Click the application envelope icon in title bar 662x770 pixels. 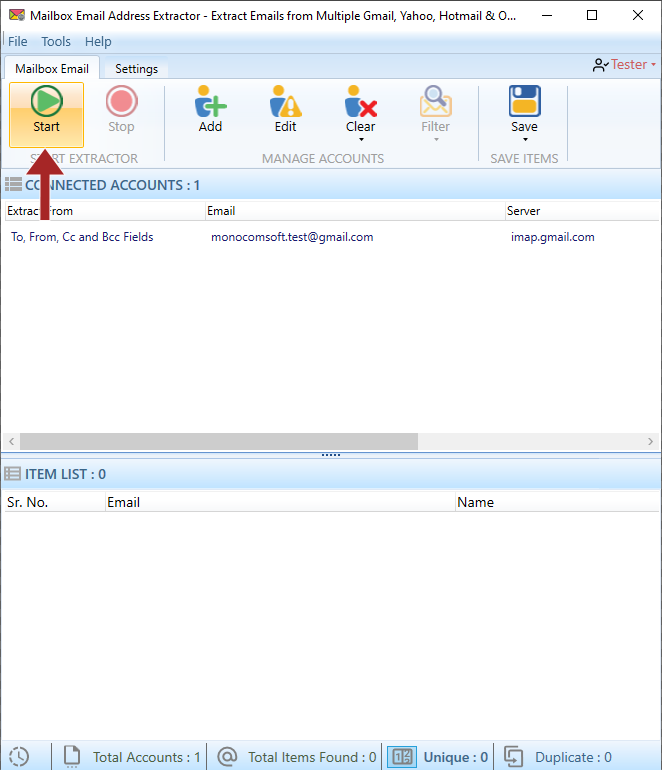coord(17,15)
